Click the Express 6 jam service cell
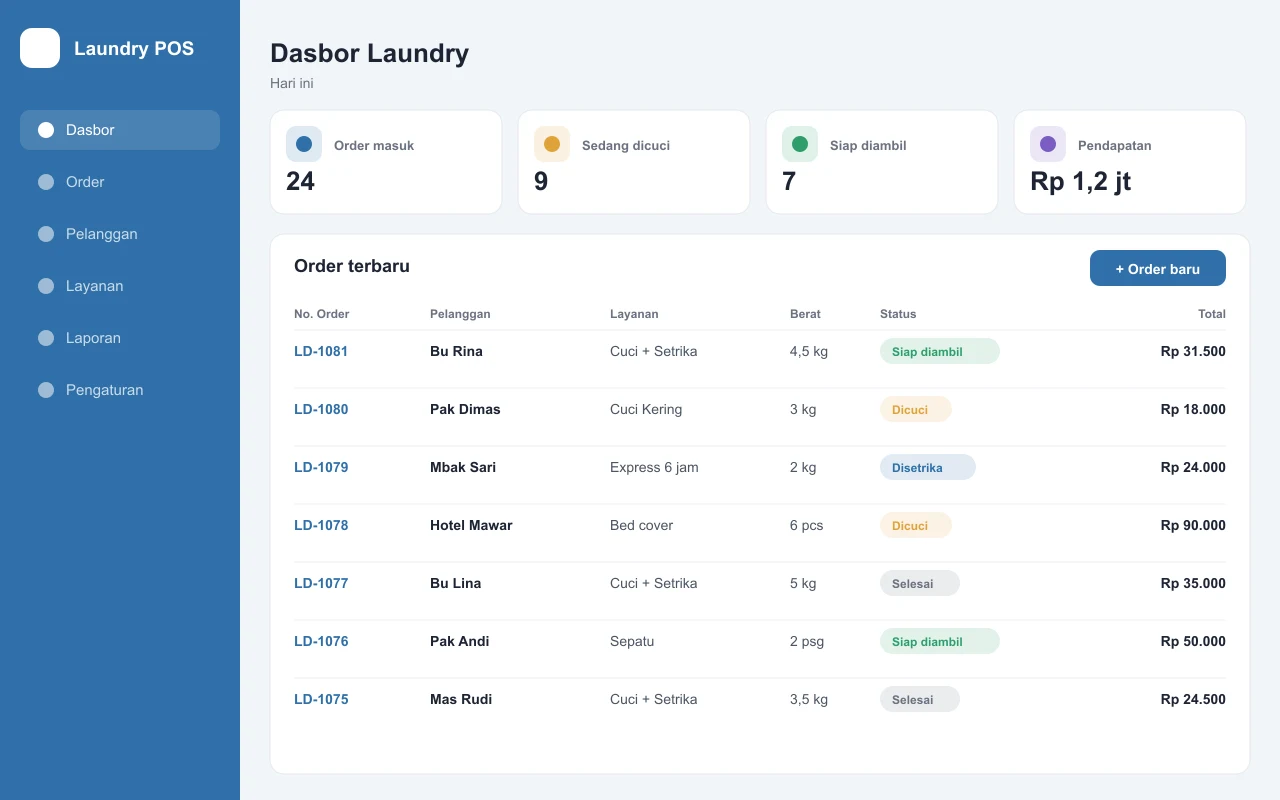Image resolution: width=1280 pixels, height=800 pixels. 654,467
